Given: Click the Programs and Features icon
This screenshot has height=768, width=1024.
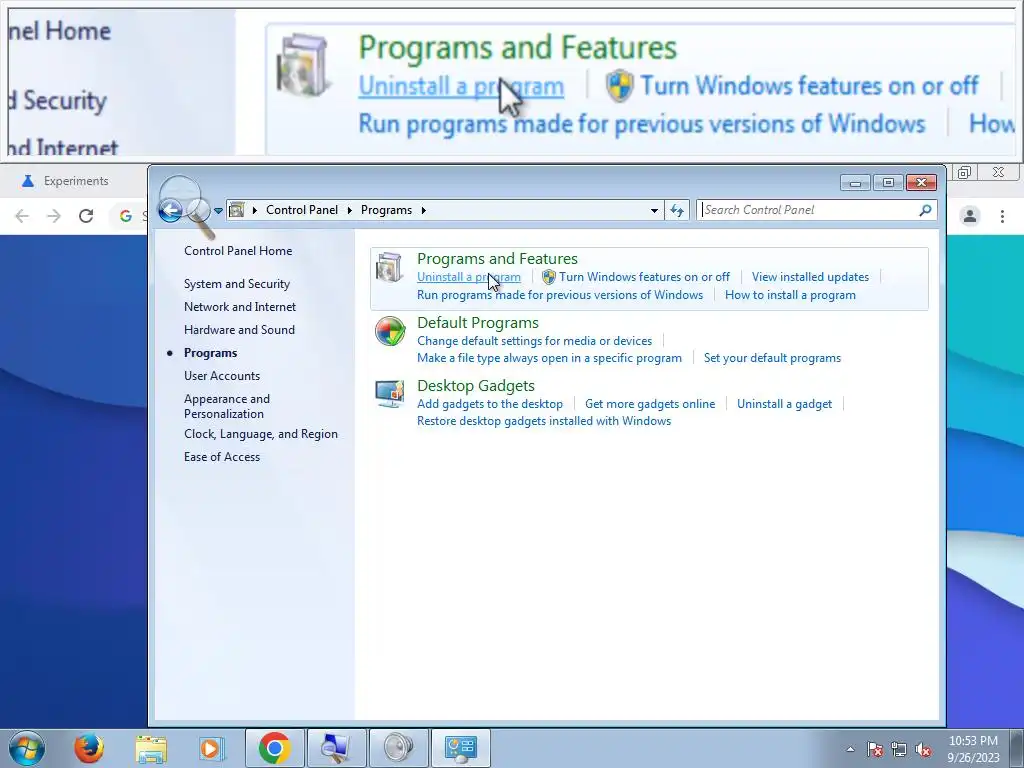Looking at the screenshot, I should tap(389, 268).
